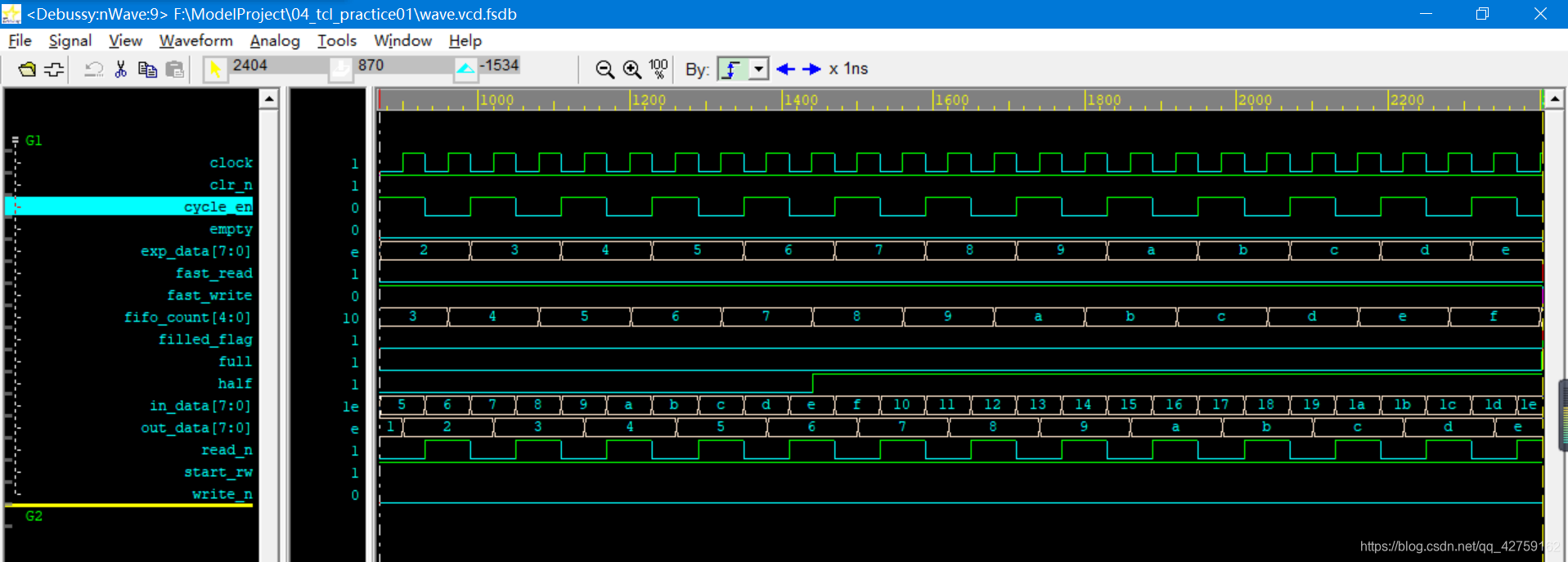Click the fifo_count value 10 in value column
The width and height of the screenshot is (1568, 562).
[x=351, y=318]
